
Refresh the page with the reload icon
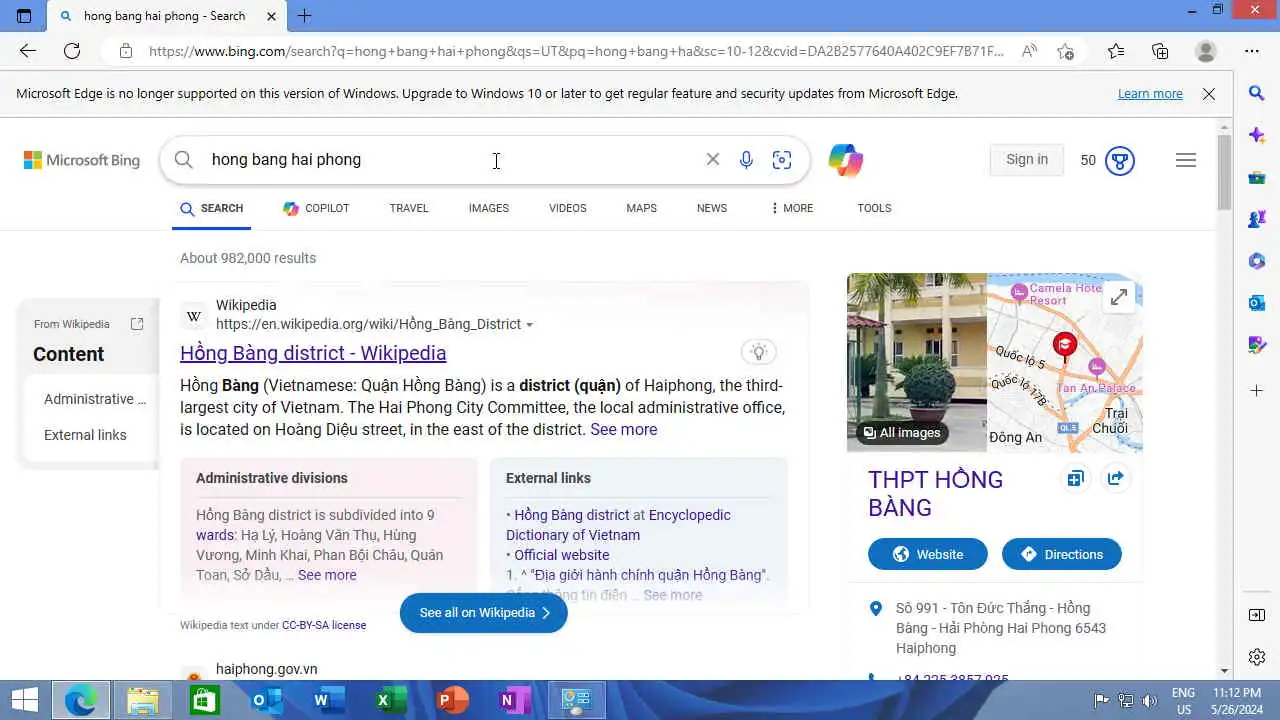coord(72,51)
